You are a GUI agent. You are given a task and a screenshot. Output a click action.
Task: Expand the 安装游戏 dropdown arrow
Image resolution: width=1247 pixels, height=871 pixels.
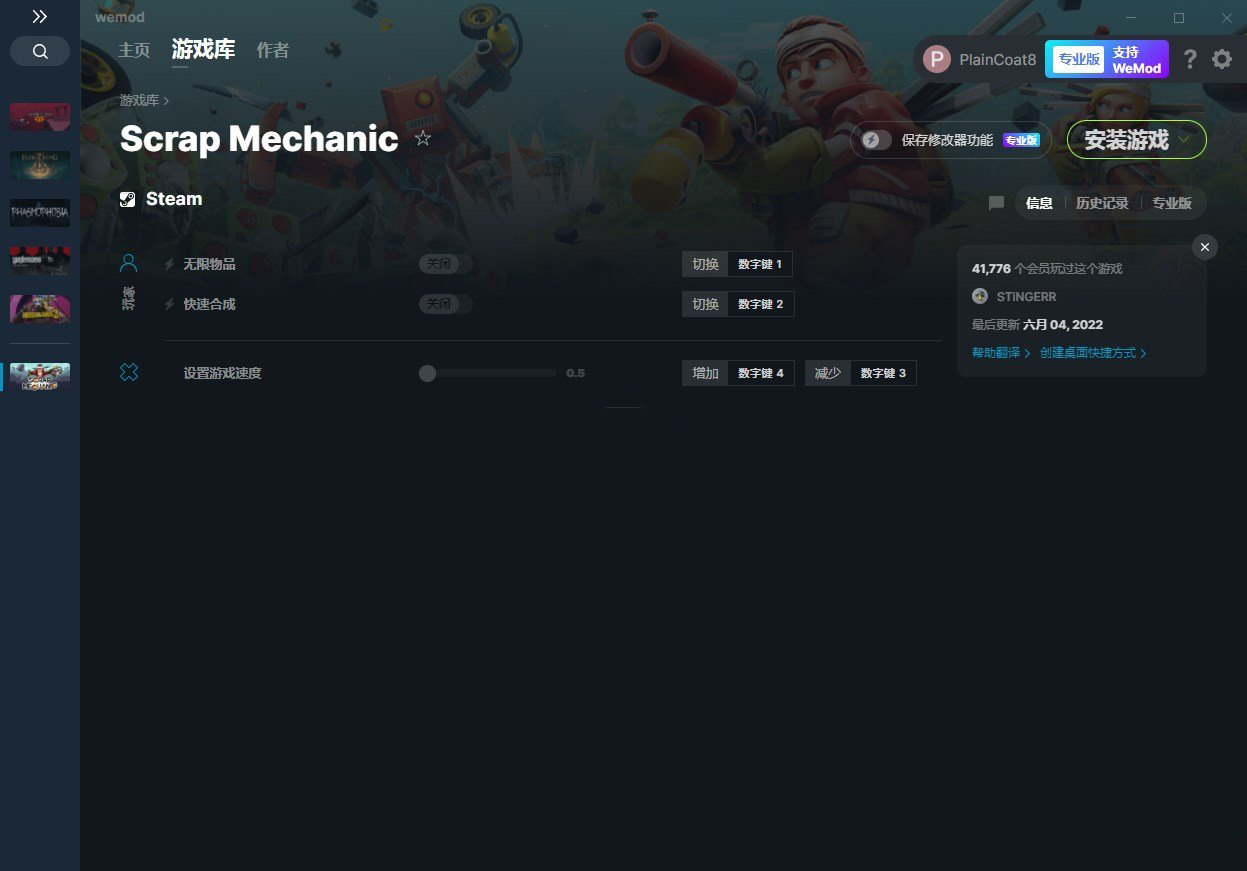click(x=1185, y=140)
